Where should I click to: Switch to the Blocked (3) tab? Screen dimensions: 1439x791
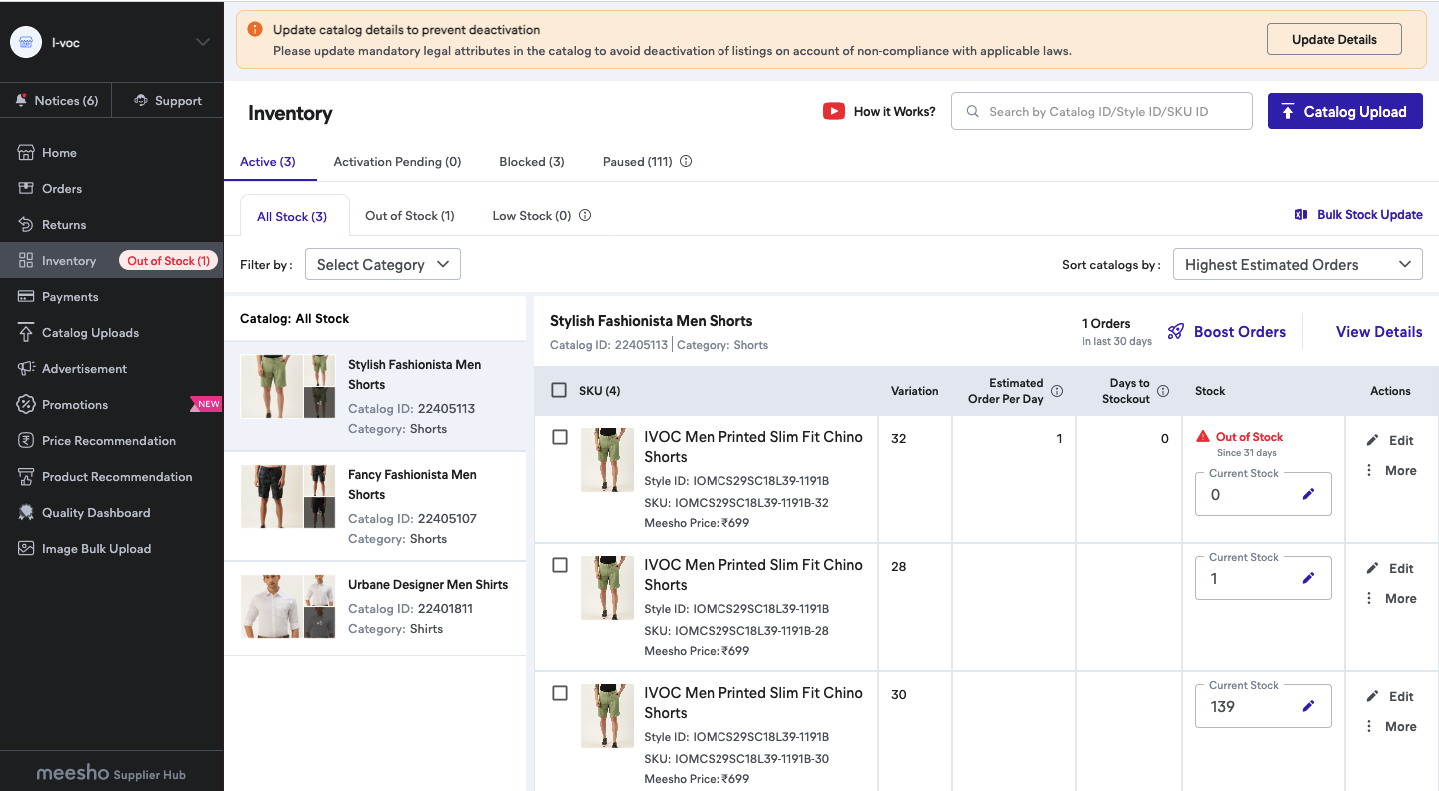pyautogui.click(x=532, y=162)
